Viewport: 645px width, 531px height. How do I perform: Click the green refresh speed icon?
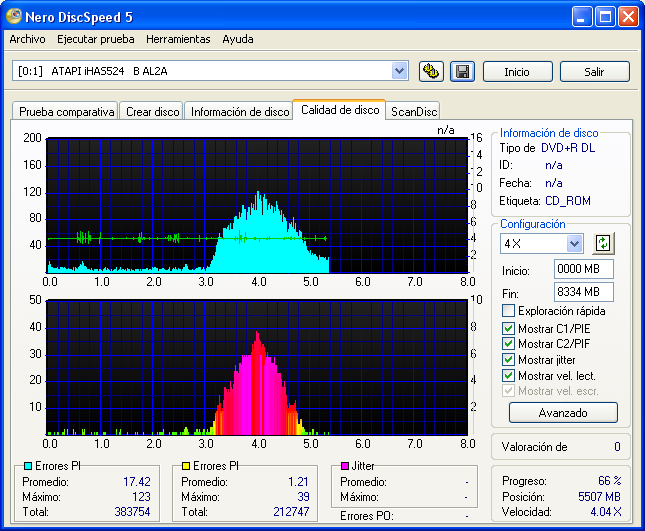coord(602,243)
